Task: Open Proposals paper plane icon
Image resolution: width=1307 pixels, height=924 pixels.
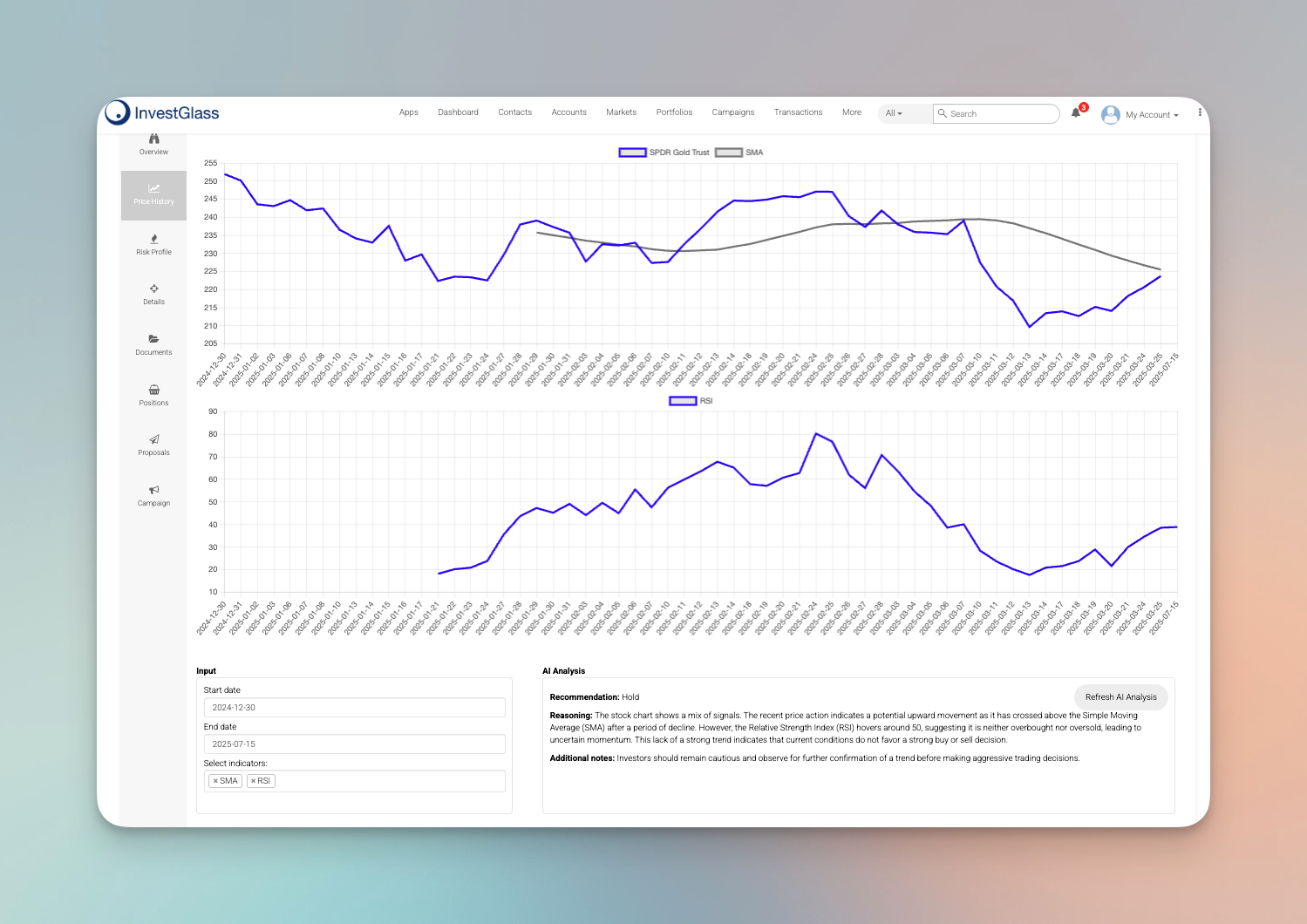Action: [153, 439]
